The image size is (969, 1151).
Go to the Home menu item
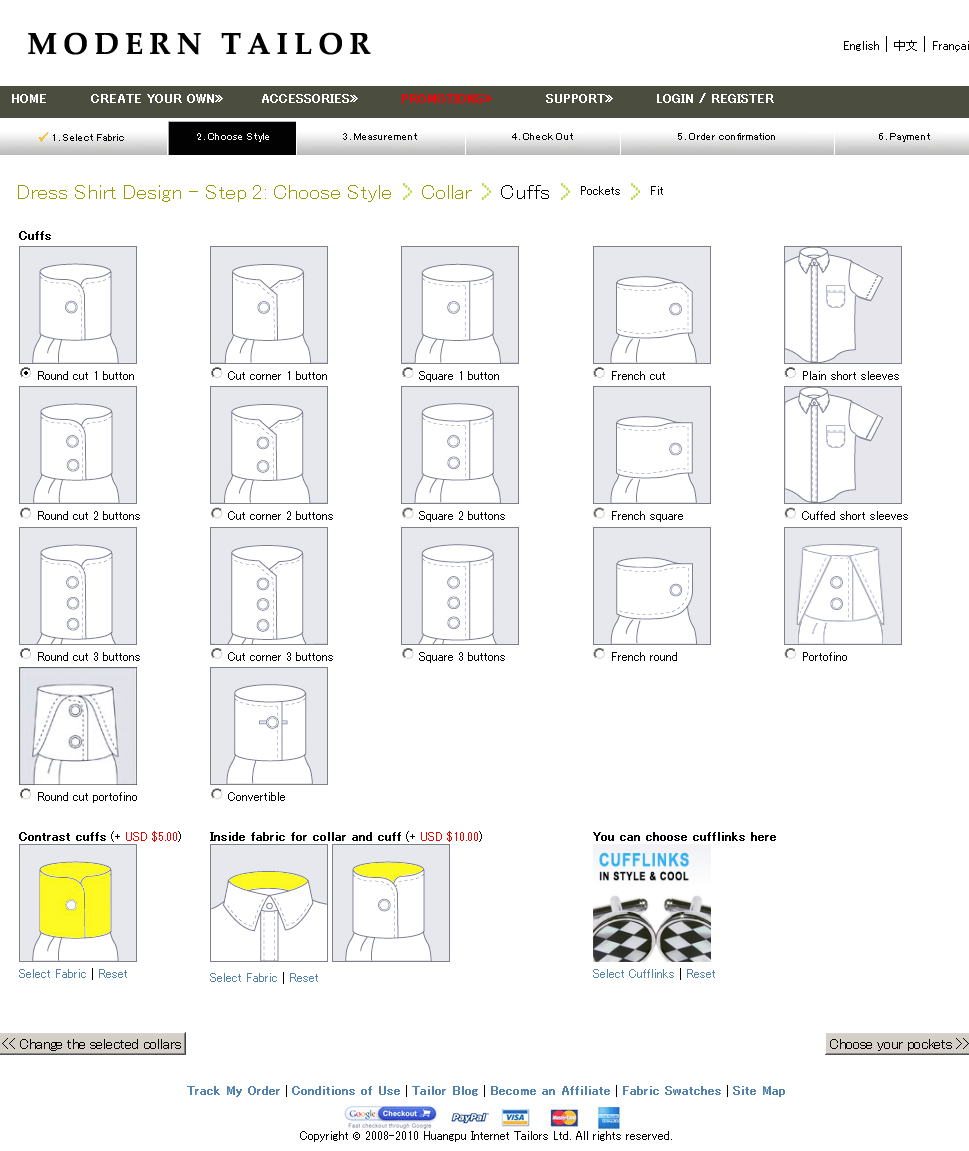pos(29,99)
